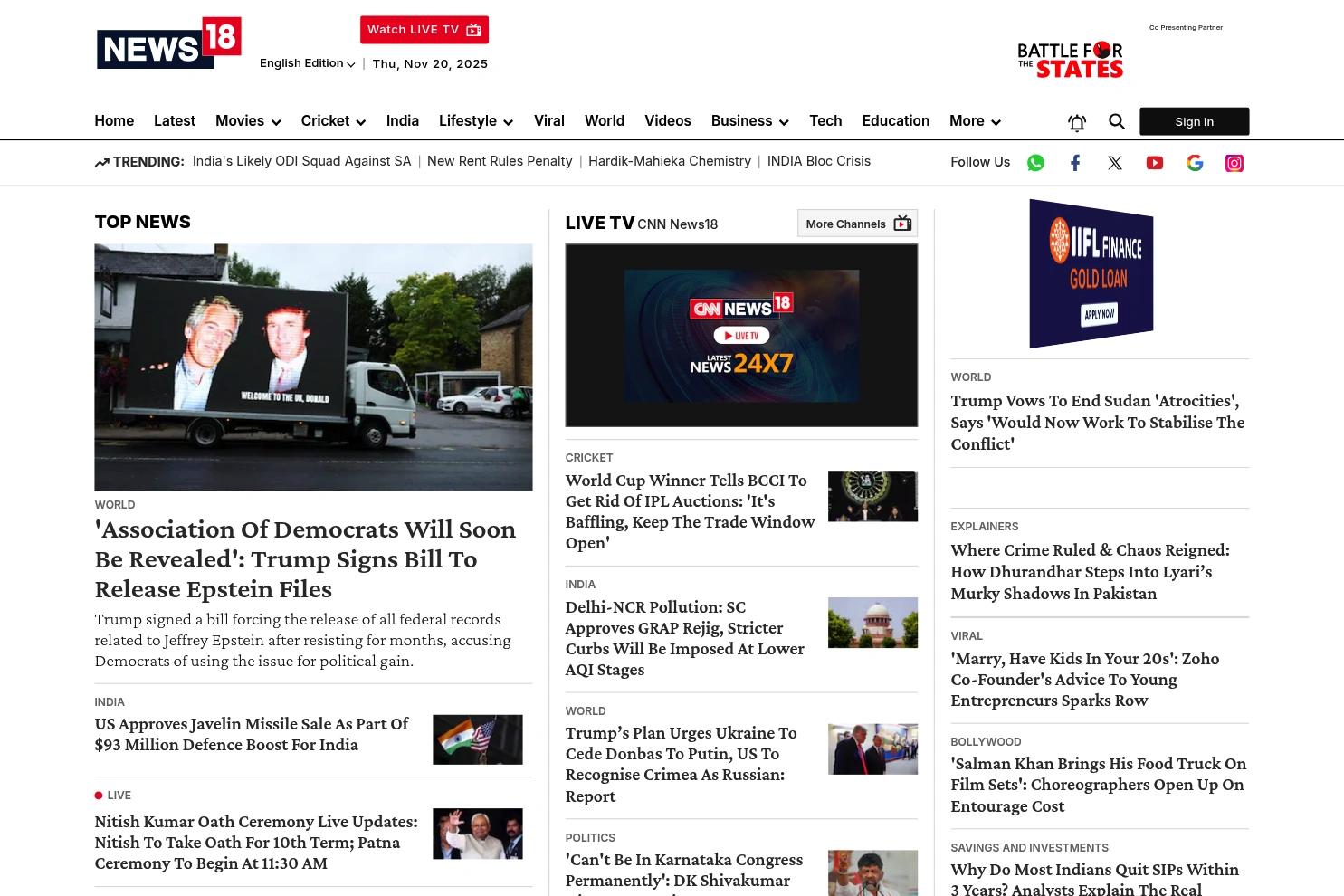The image size is (1344, 896).
Task: Open the Trump Sudan atrocities headline
Action: pos(1097,422)
